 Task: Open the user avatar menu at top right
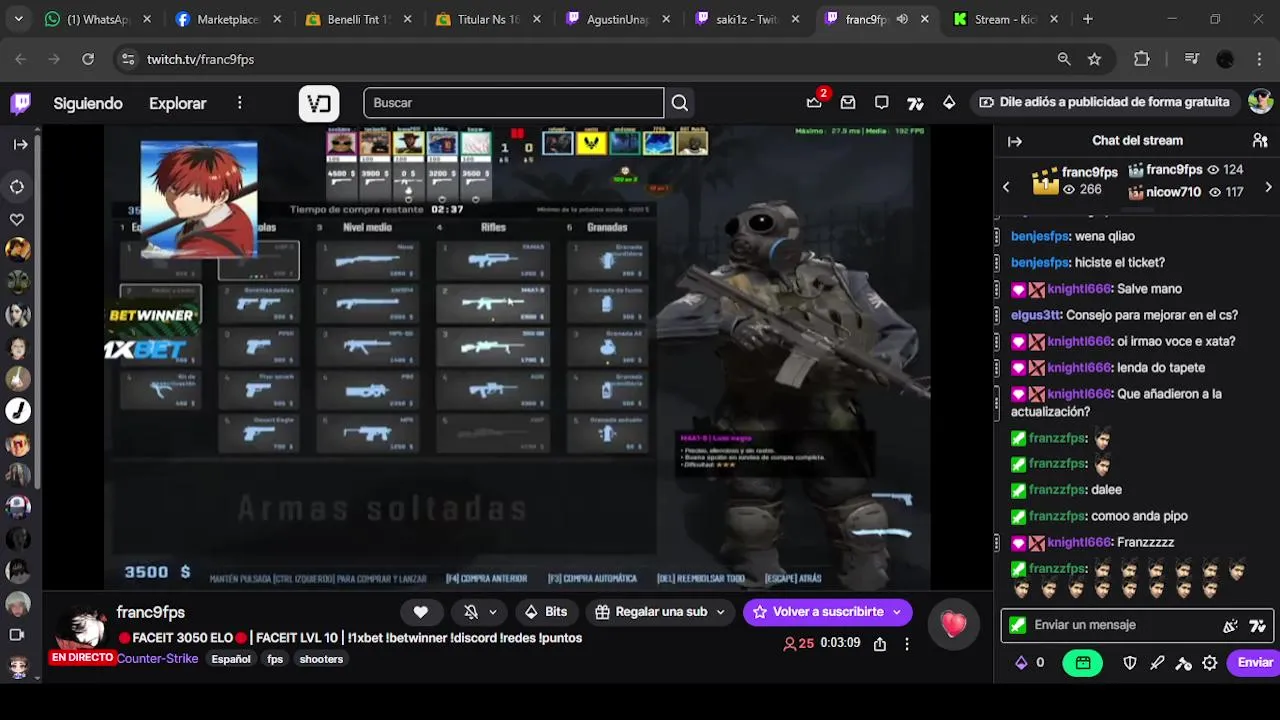click(x=1260, y=102)
